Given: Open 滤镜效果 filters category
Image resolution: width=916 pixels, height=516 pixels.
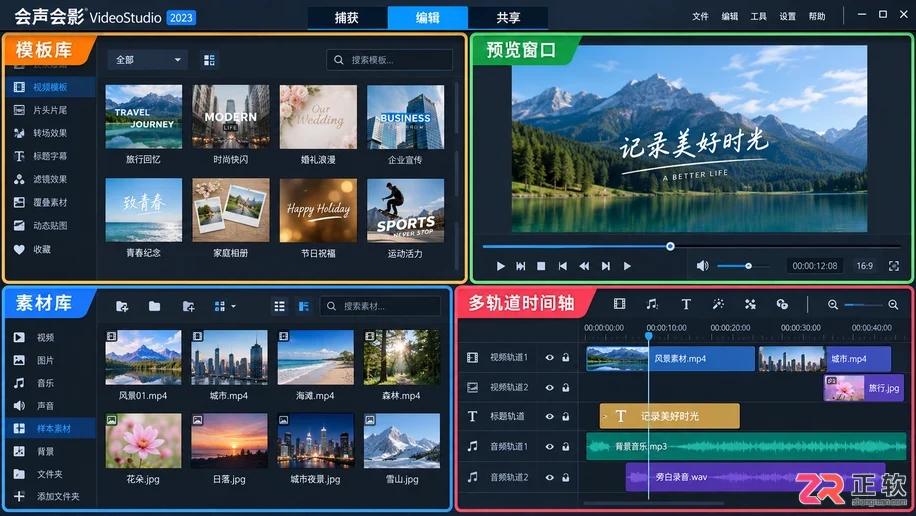Looking at the screenshot, I should (x=50, y=179).
